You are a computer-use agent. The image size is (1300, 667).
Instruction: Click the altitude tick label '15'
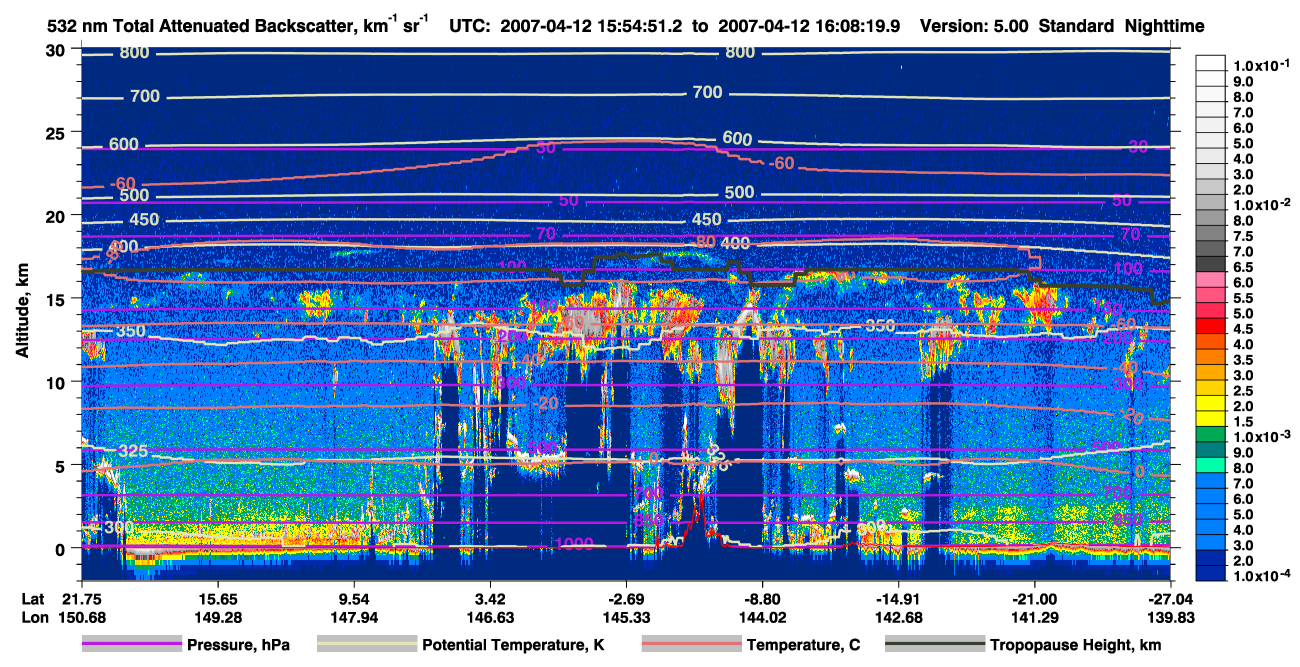tap(57, 299)
